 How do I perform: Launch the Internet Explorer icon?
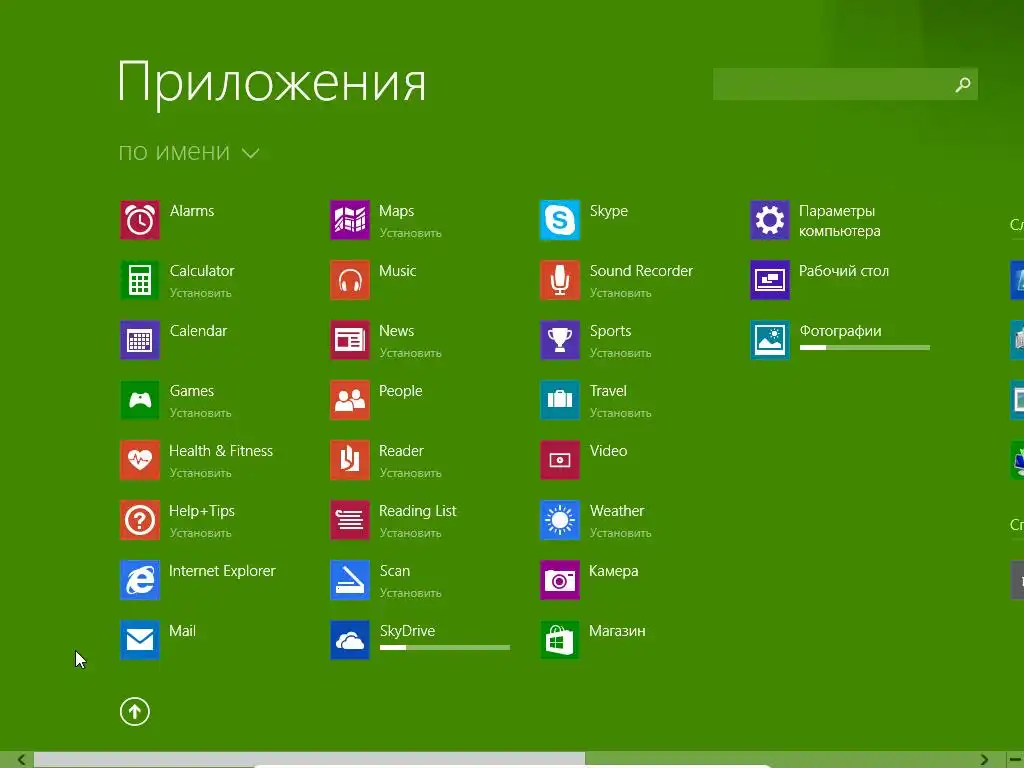tap(140, 580)
